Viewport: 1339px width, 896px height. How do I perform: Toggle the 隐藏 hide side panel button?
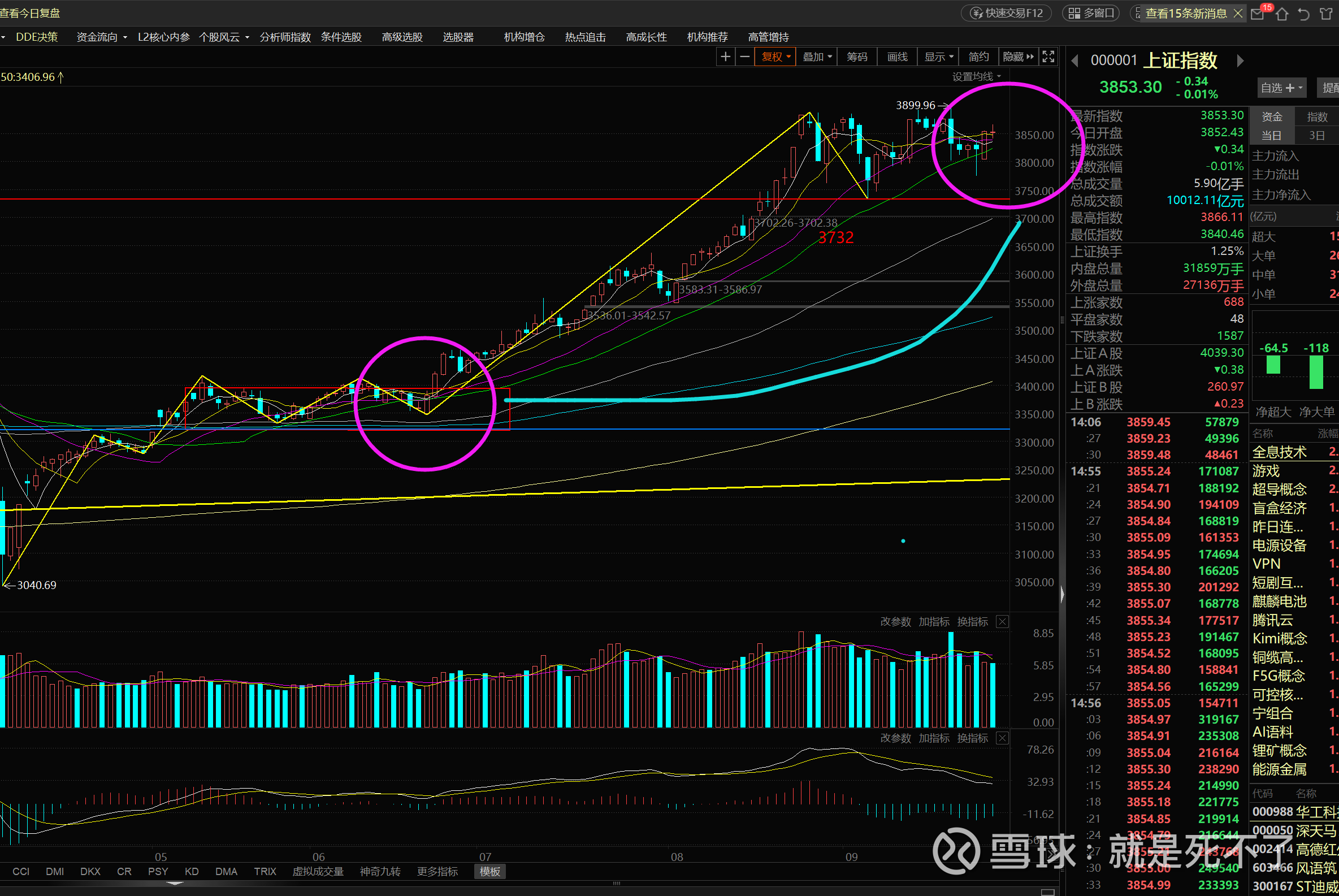(x=1018, y=57)
